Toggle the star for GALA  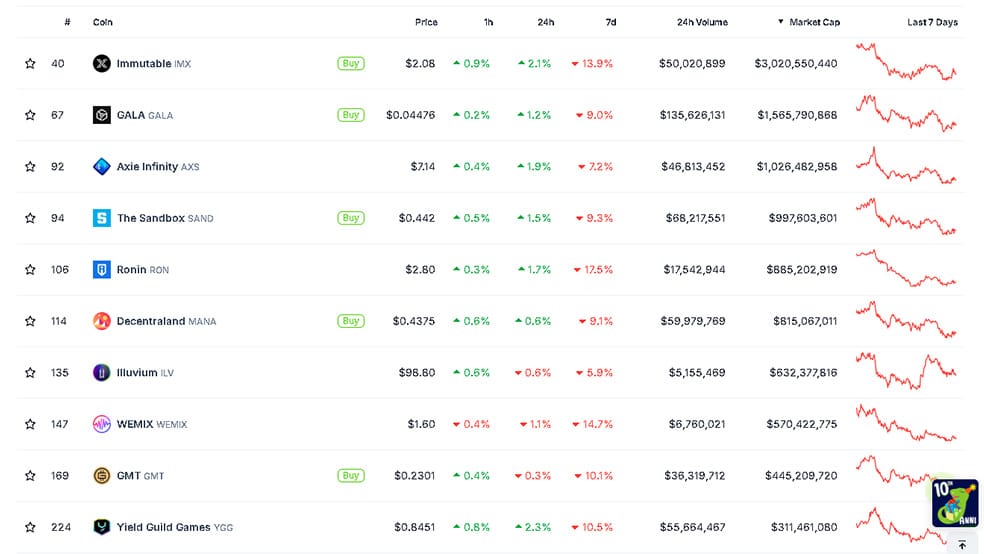click(x=30, y=115)
